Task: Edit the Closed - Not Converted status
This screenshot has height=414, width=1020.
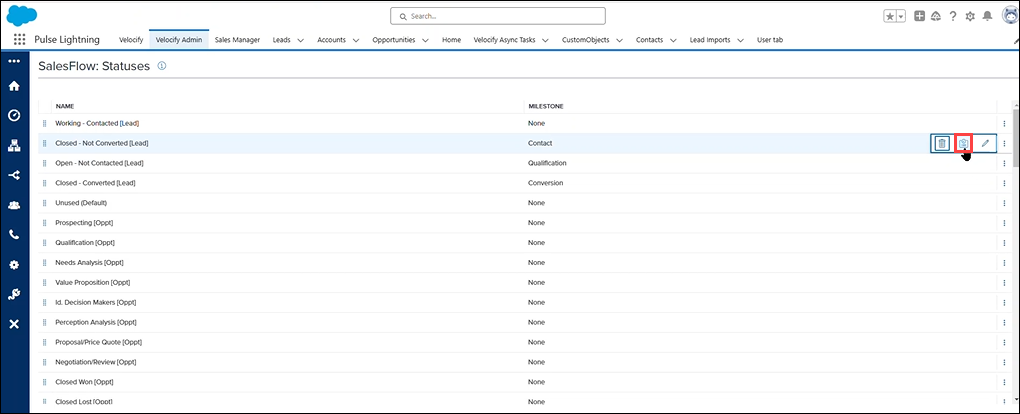Action: tap(985, 143)
